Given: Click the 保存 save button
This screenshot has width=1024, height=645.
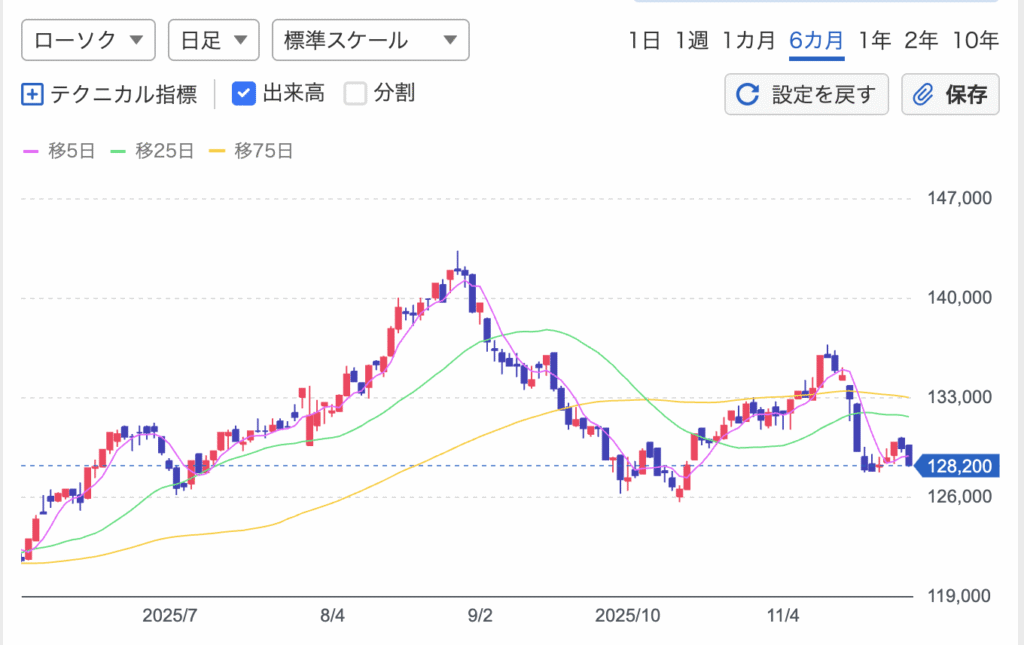Looking at the screenshot, I should coord(950,95).
